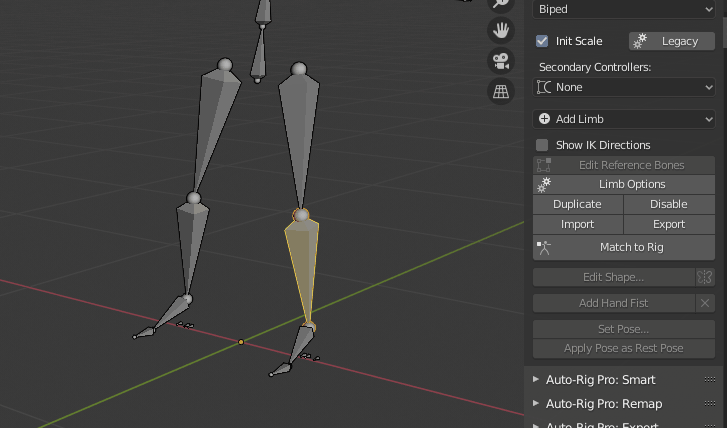Click the X icon next to Add Hand Fist

(x=705, y=303)
